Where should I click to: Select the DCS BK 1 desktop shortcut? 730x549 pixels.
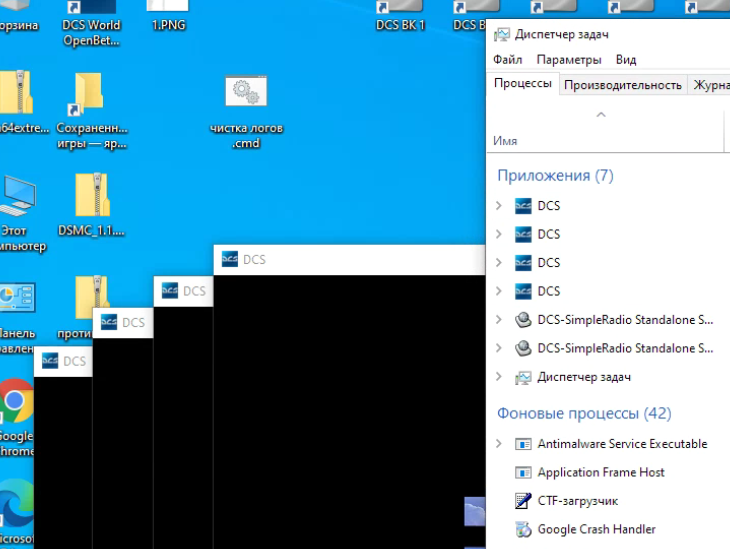coord(400,16)
